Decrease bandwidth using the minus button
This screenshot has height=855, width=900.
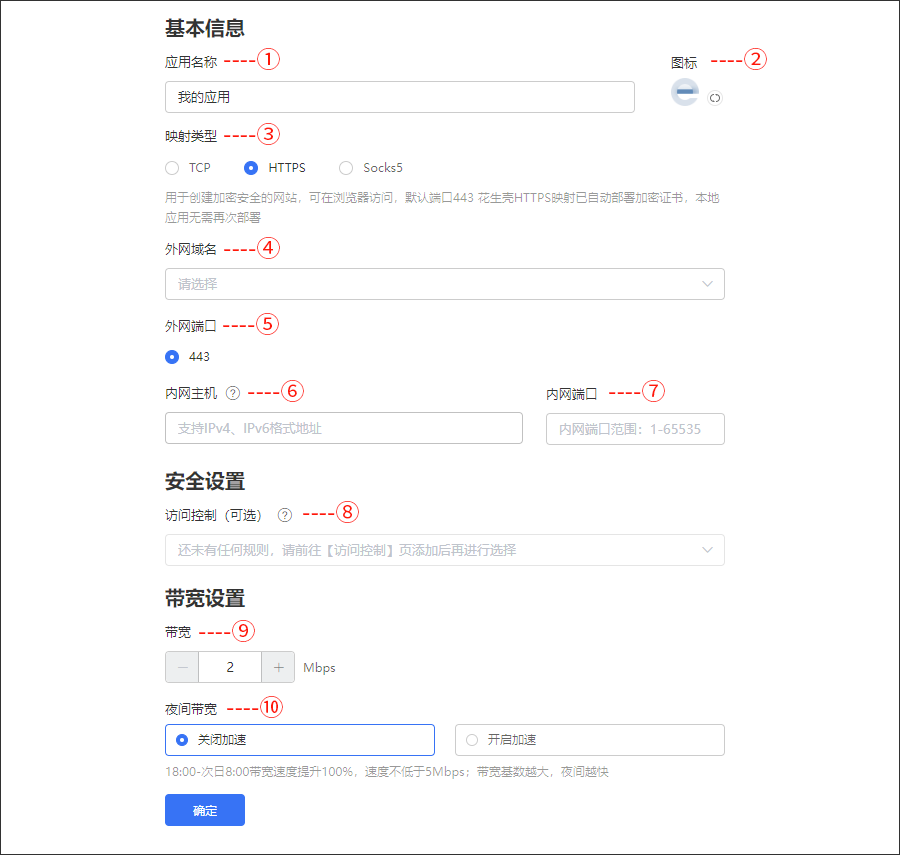tap(181, 666)
